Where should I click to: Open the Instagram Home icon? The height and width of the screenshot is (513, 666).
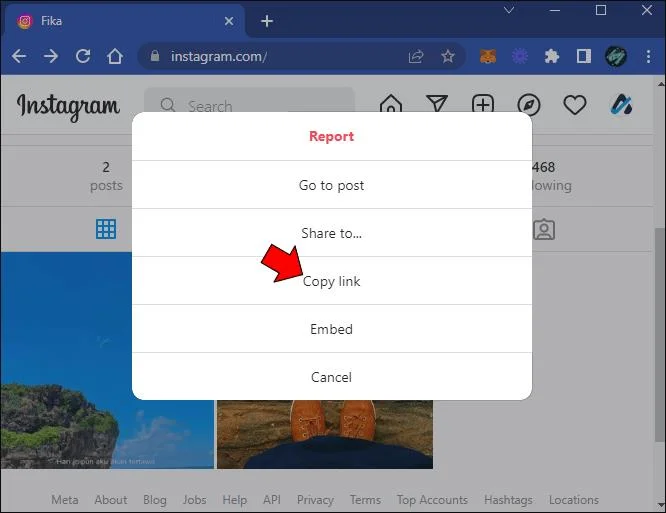pos(391,104)
